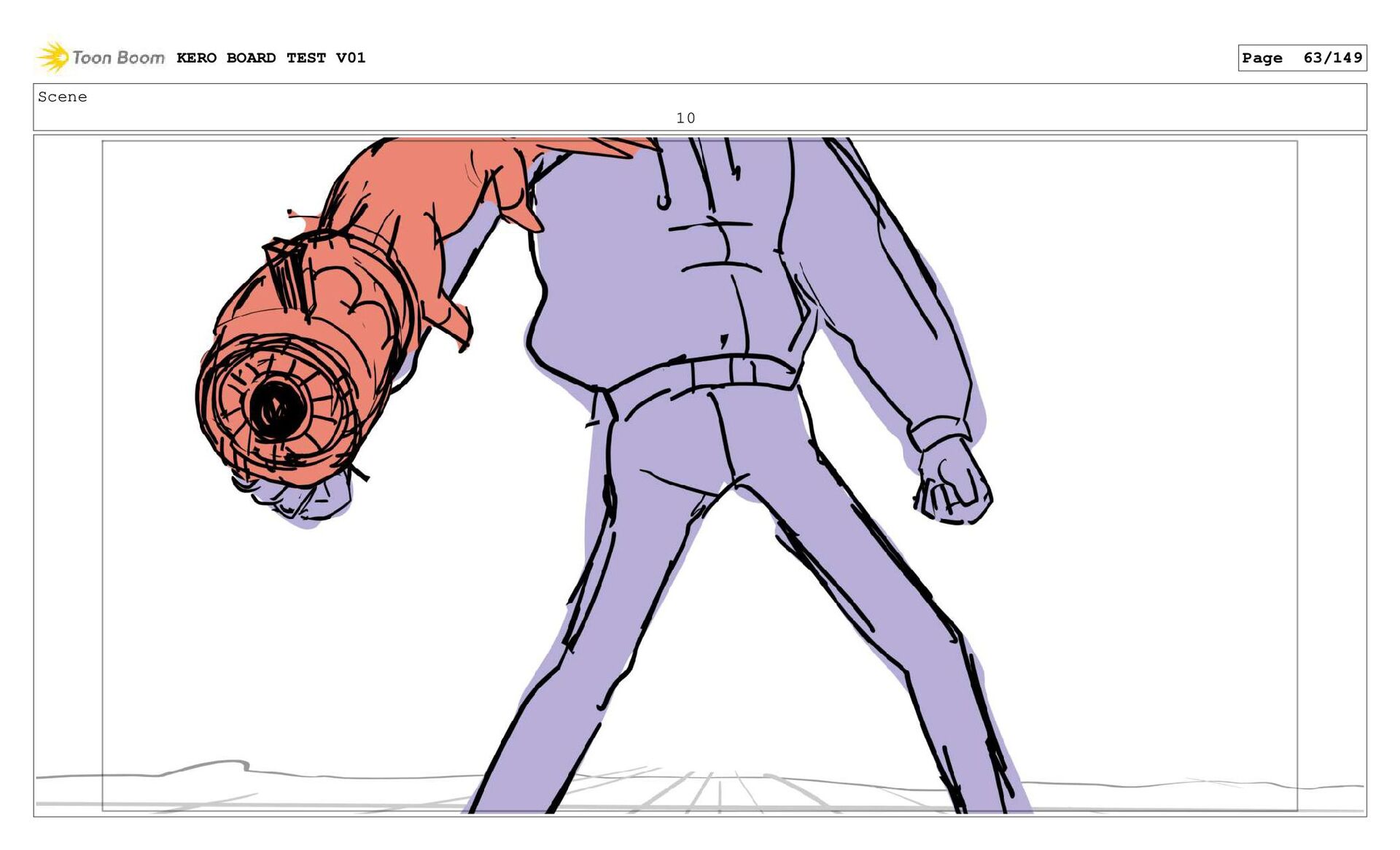Click the KERO BOARD TEST V01 title
The width and height of the screenshot is (1400, 850).
(x=271, y=58)
